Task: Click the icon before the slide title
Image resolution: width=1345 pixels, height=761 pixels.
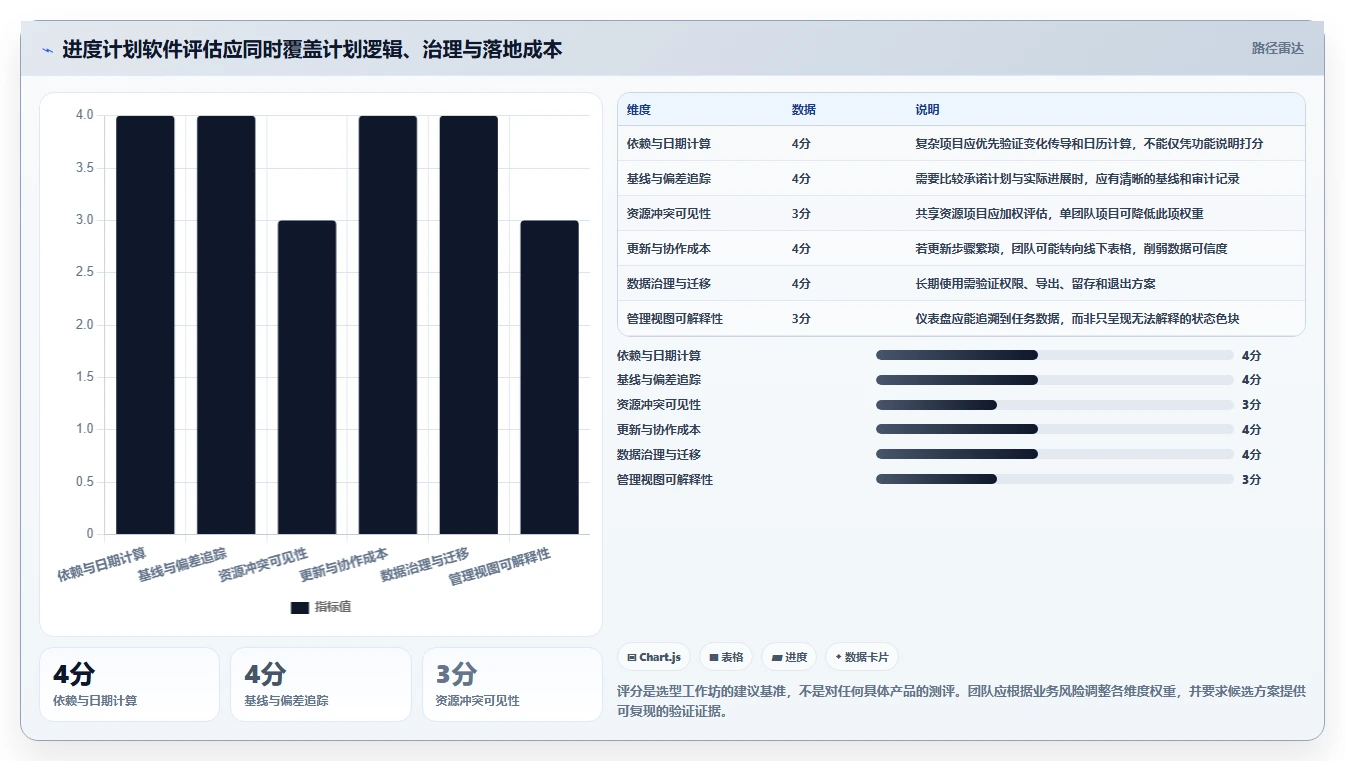Action: tap(48, 49)
